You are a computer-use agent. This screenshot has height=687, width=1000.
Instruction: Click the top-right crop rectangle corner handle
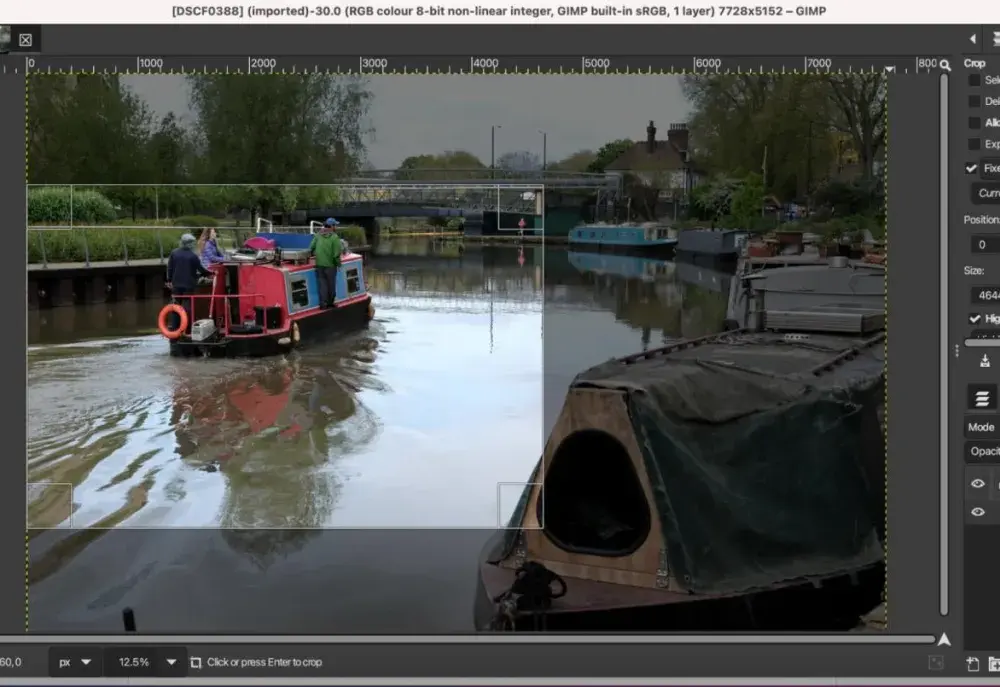tap(520, 207)
